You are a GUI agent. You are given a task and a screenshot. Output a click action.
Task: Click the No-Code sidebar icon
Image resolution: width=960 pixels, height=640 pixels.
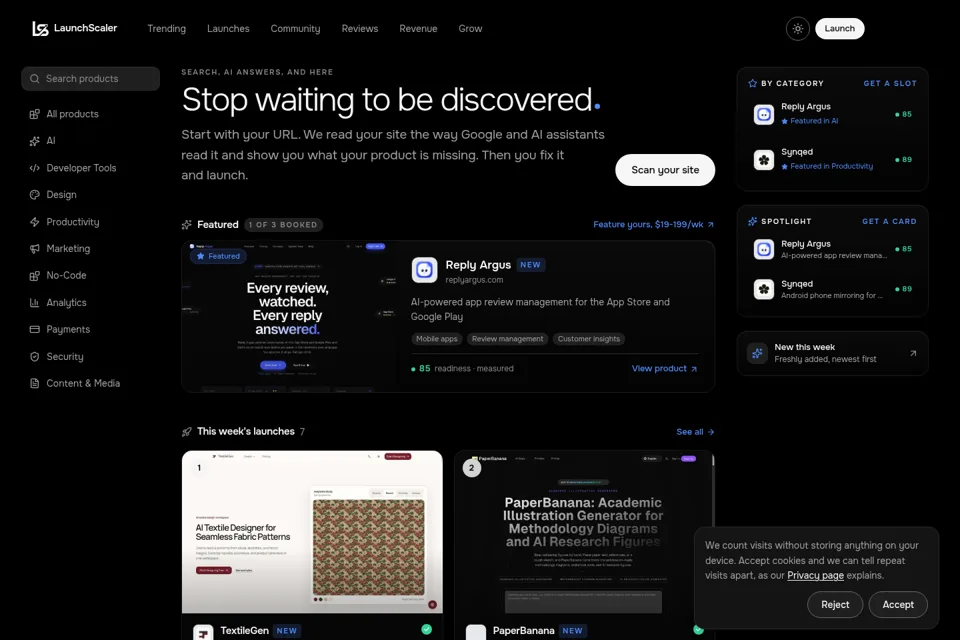pos(35,276)
